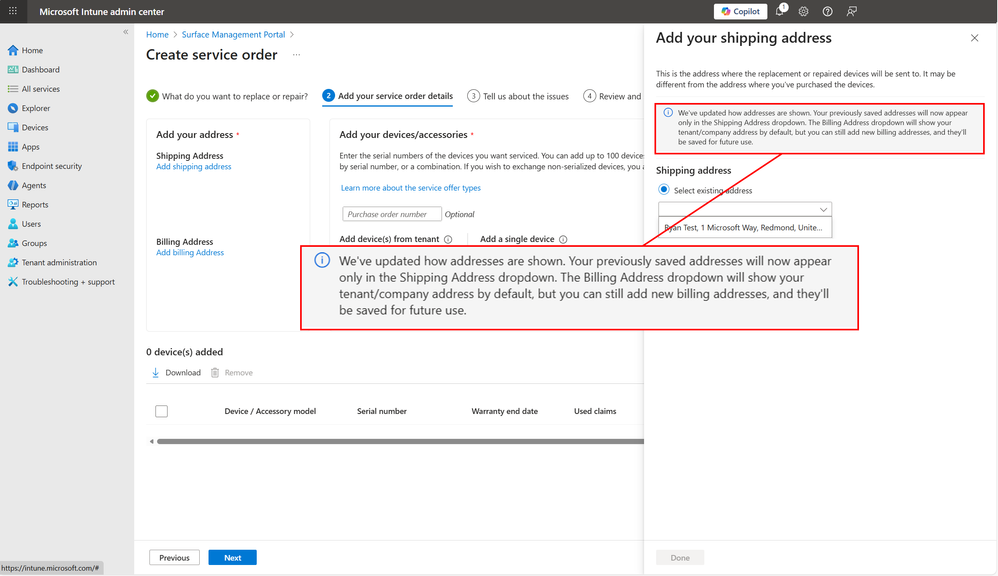
Task: Click the Warranty end date column header
Action: 504,411
